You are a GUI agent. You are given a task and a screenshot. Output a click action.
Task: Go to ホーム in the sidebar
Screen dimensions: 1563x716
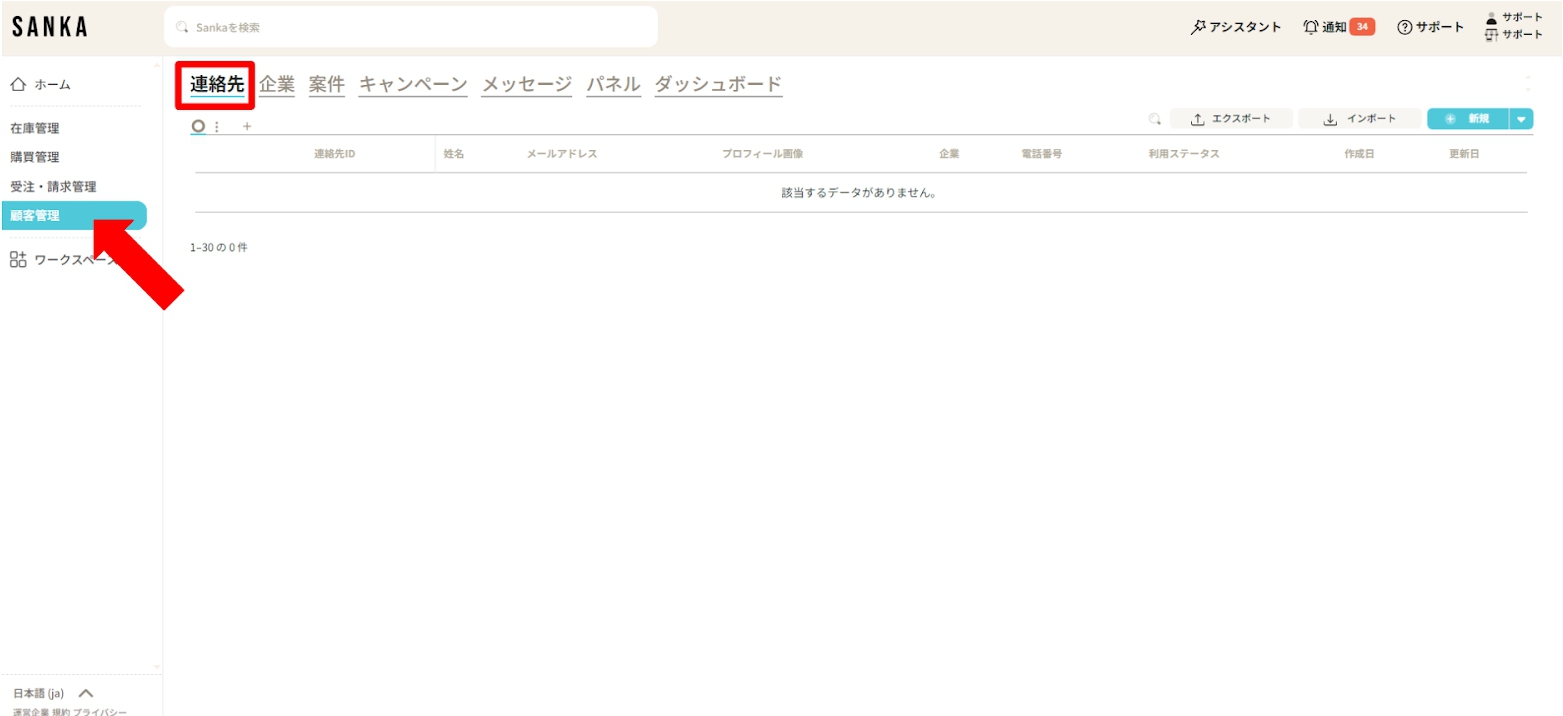click(41, 85)
